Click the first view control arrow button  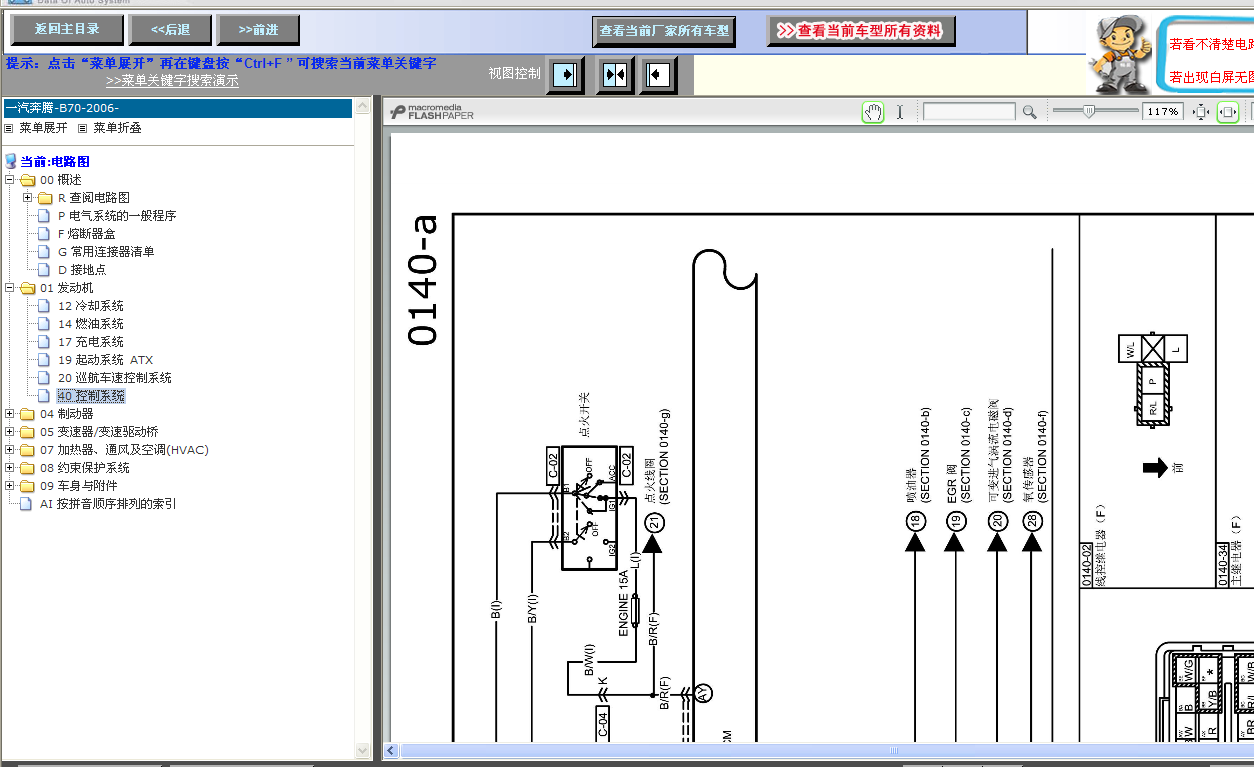tap(566, 75)
